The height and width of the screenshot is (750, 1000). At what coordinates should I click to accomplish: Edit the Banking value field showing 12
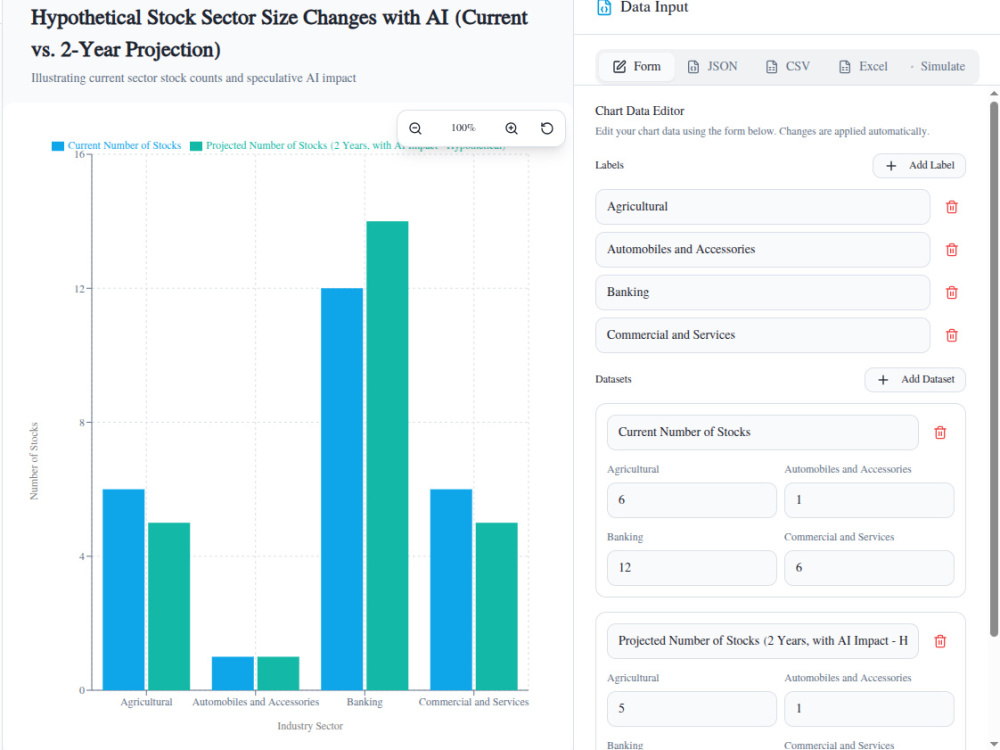click(x=692, y=568)
